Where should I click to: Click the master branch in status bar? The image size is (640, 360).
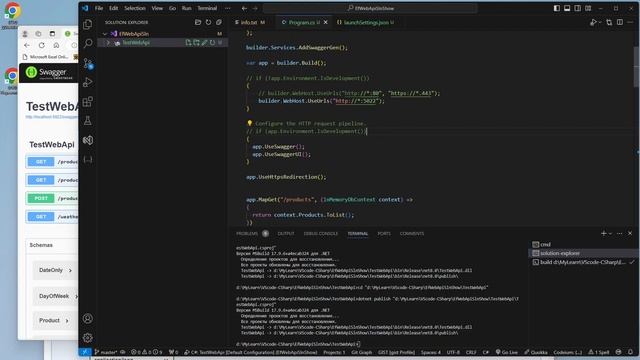(x=106, y=352)
